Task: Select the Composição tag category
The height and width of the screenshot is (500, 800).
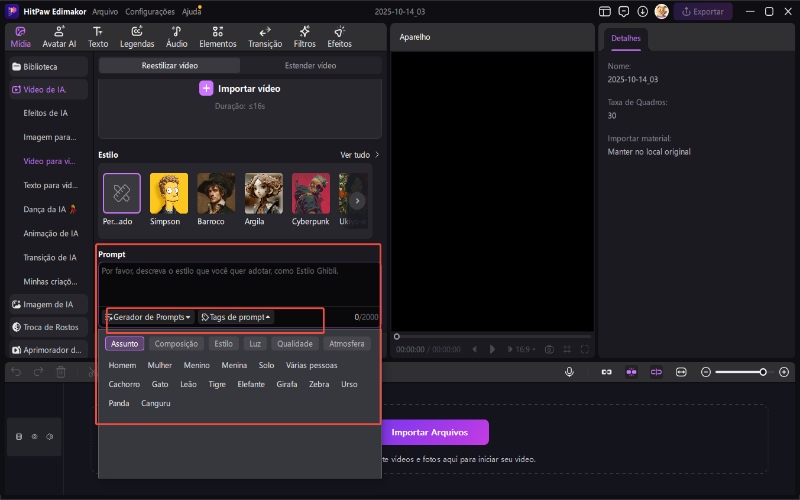Action: click(176, 344)
